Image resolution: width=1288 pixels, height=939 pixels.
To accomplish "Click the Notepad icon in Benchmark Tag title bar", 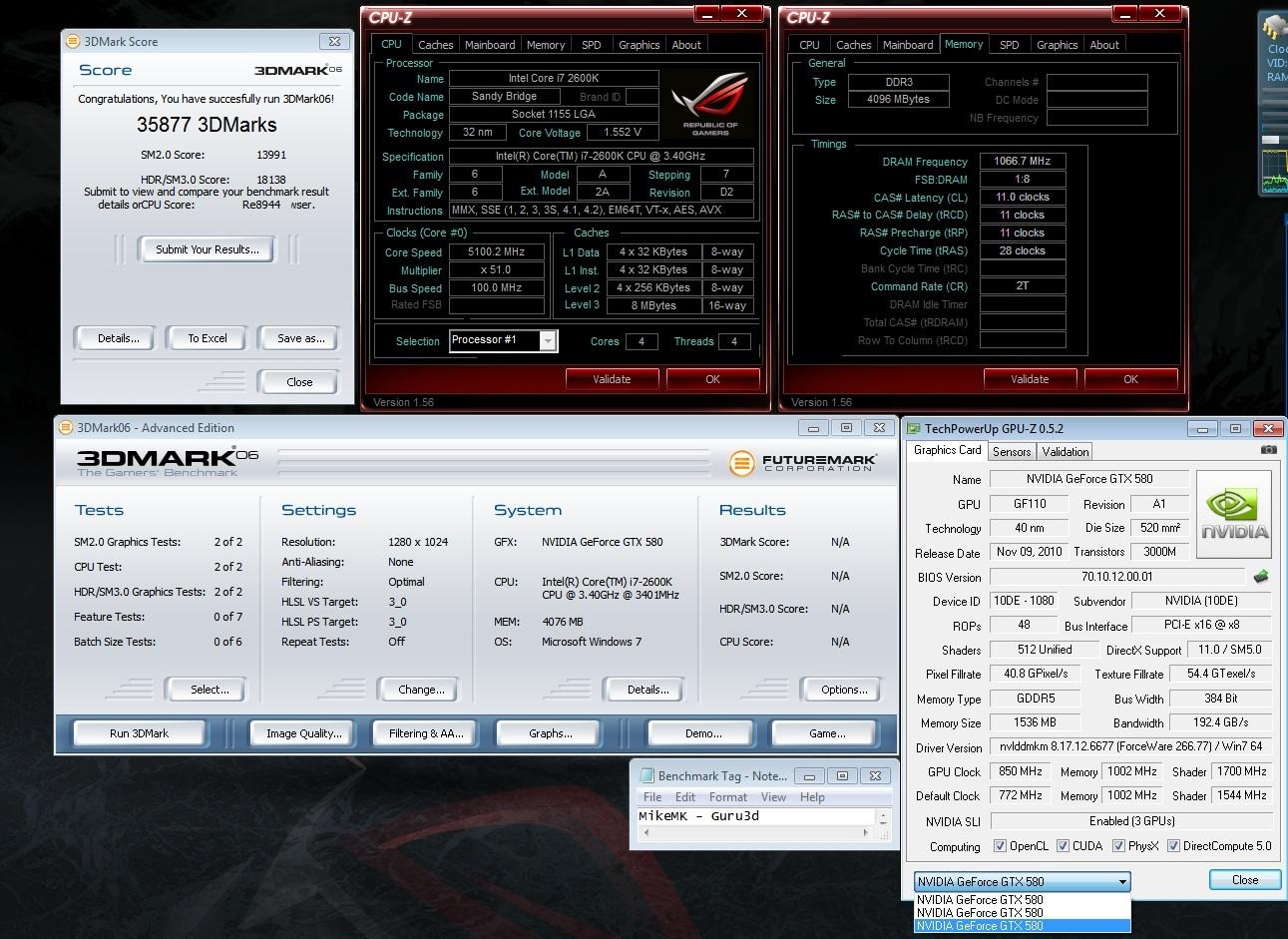I will (645, 775).
